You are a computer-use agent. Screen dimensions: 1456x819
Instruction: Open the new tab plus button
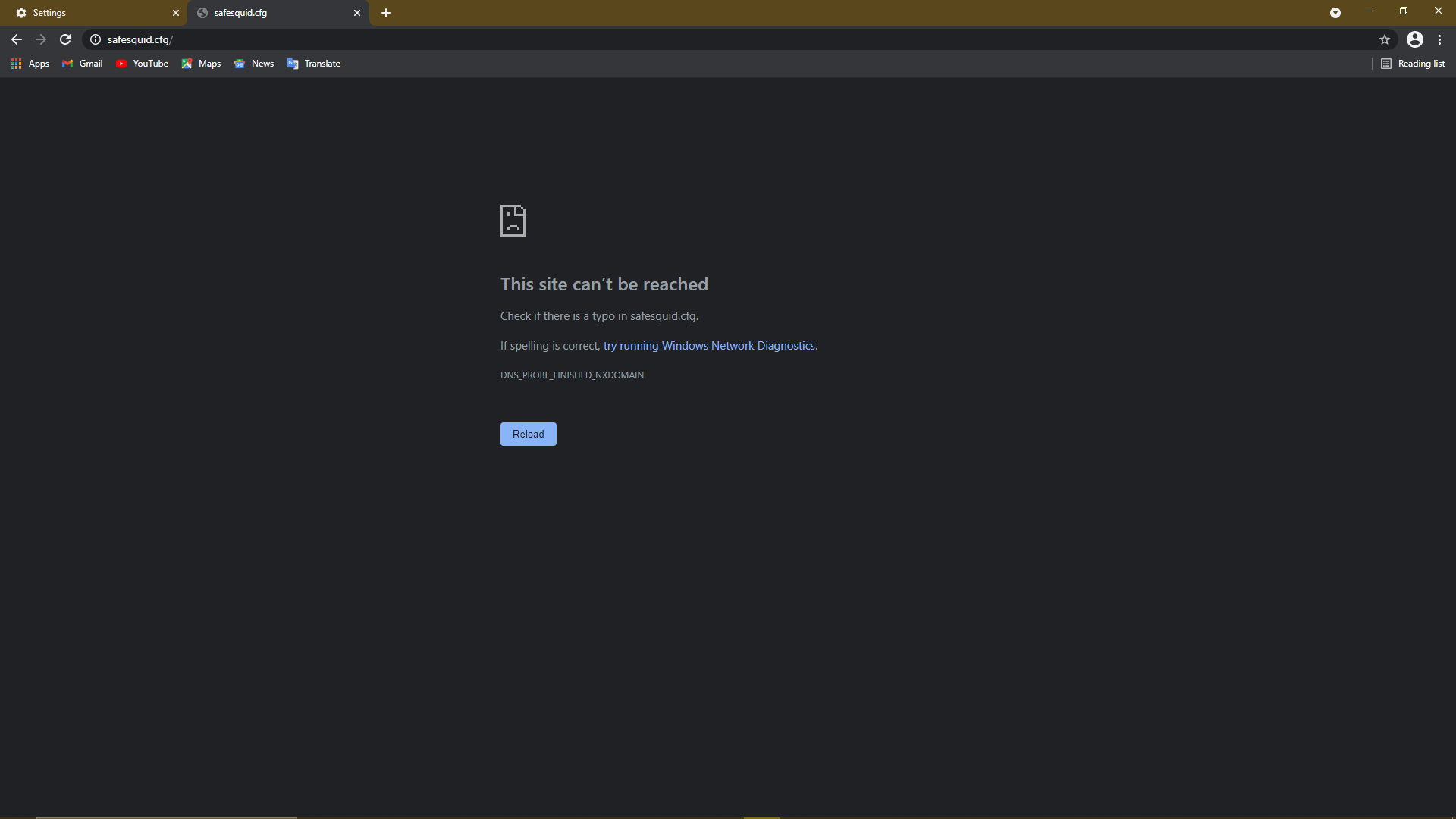pyautogui.click(x=386, y=13)
